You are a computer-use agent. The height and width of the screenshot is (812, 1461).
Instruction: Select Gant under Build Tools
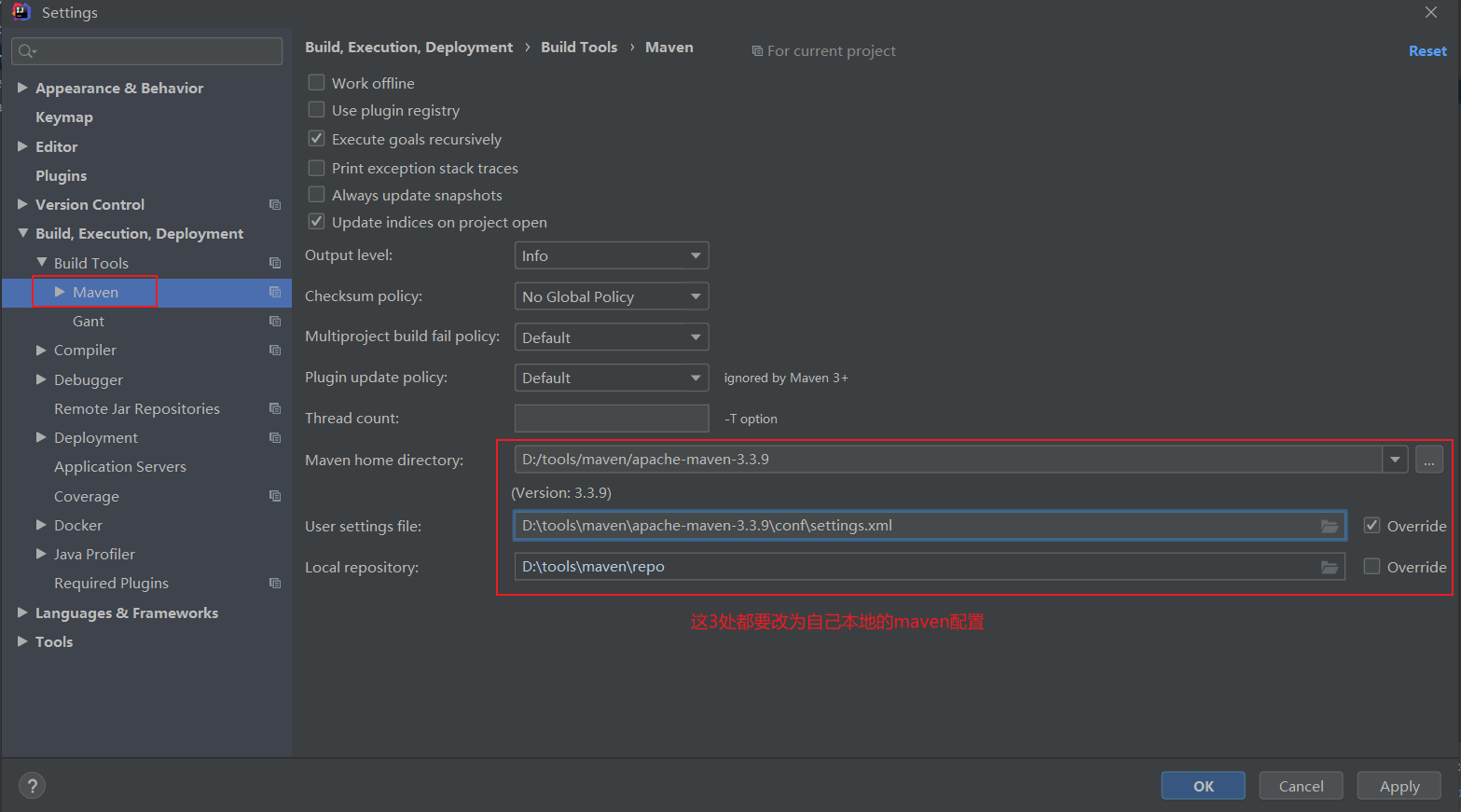[89, 321]
